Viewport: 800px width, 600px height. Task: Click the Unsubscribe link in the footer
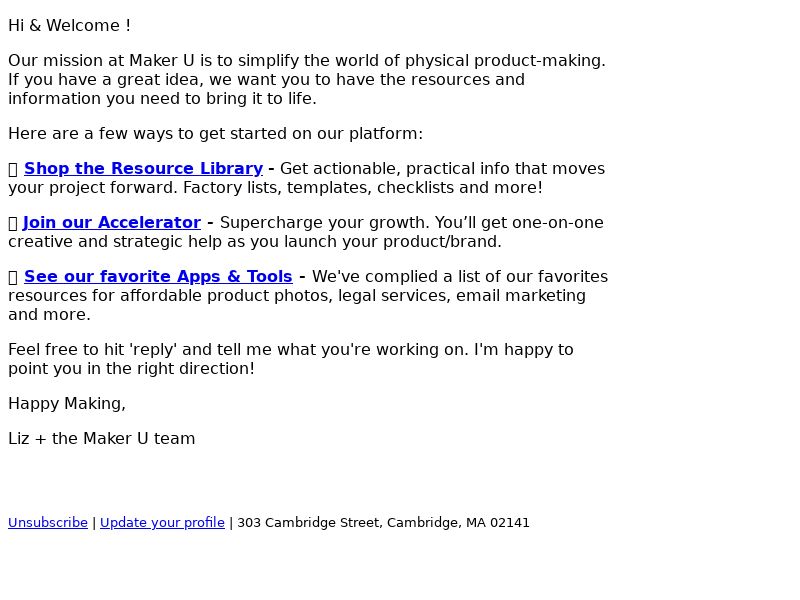[x=48, y=522]
